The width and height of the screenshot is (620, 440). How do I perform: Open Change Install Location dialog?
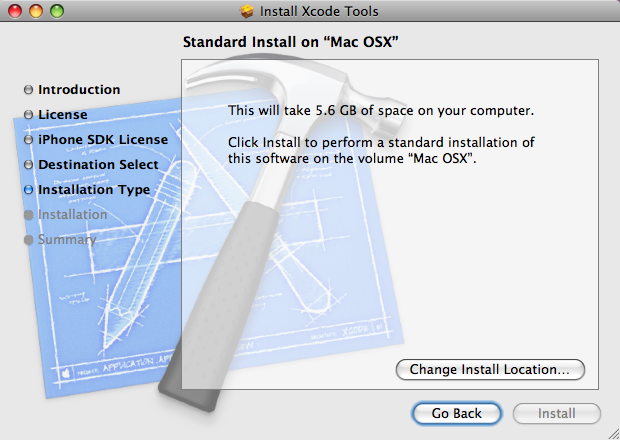[x=490, y=370]
